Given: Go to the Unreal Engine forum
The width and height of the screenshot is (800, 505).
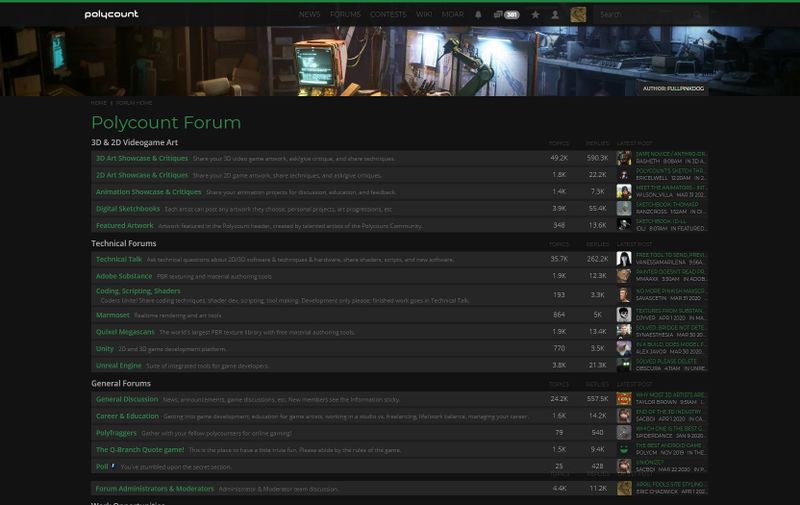Looking at the screenshot, I should (118, 365).
